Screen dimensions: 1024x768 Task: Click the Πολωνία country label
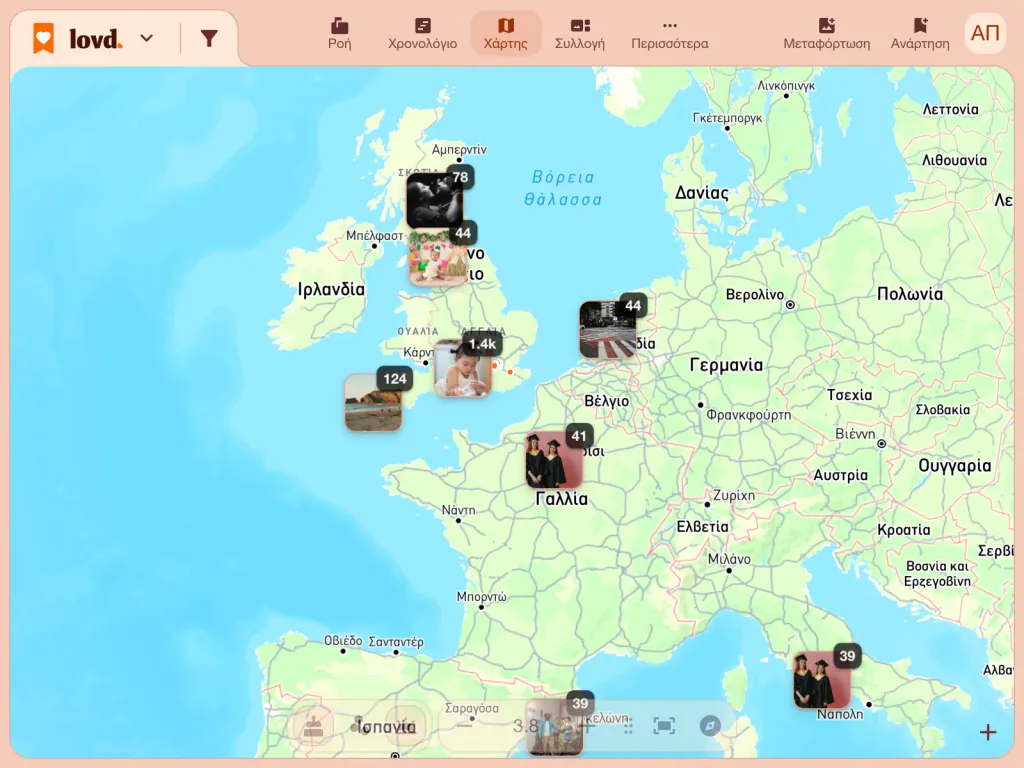pyautogui.click(x=910, y=294)
